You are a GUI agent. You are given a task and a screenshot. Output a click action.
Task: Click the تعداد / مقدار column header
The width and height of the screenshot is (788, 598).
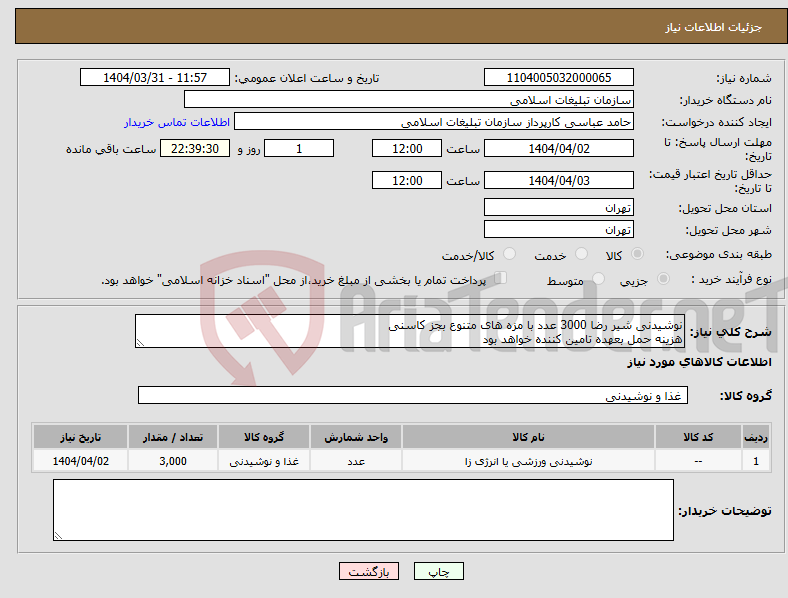pyautogui.click(x=173, y=437)
